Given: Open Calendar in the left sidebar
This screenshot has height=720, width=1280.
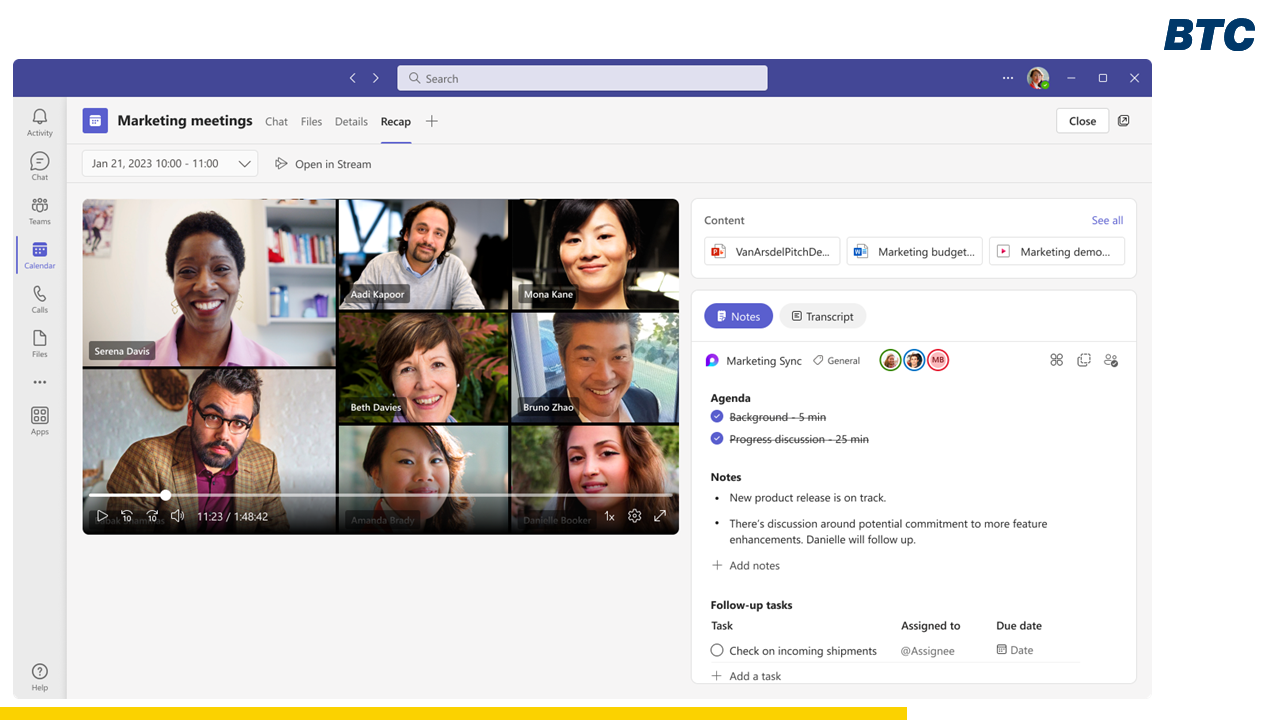Looking at the screenshot, I should 40,255.
